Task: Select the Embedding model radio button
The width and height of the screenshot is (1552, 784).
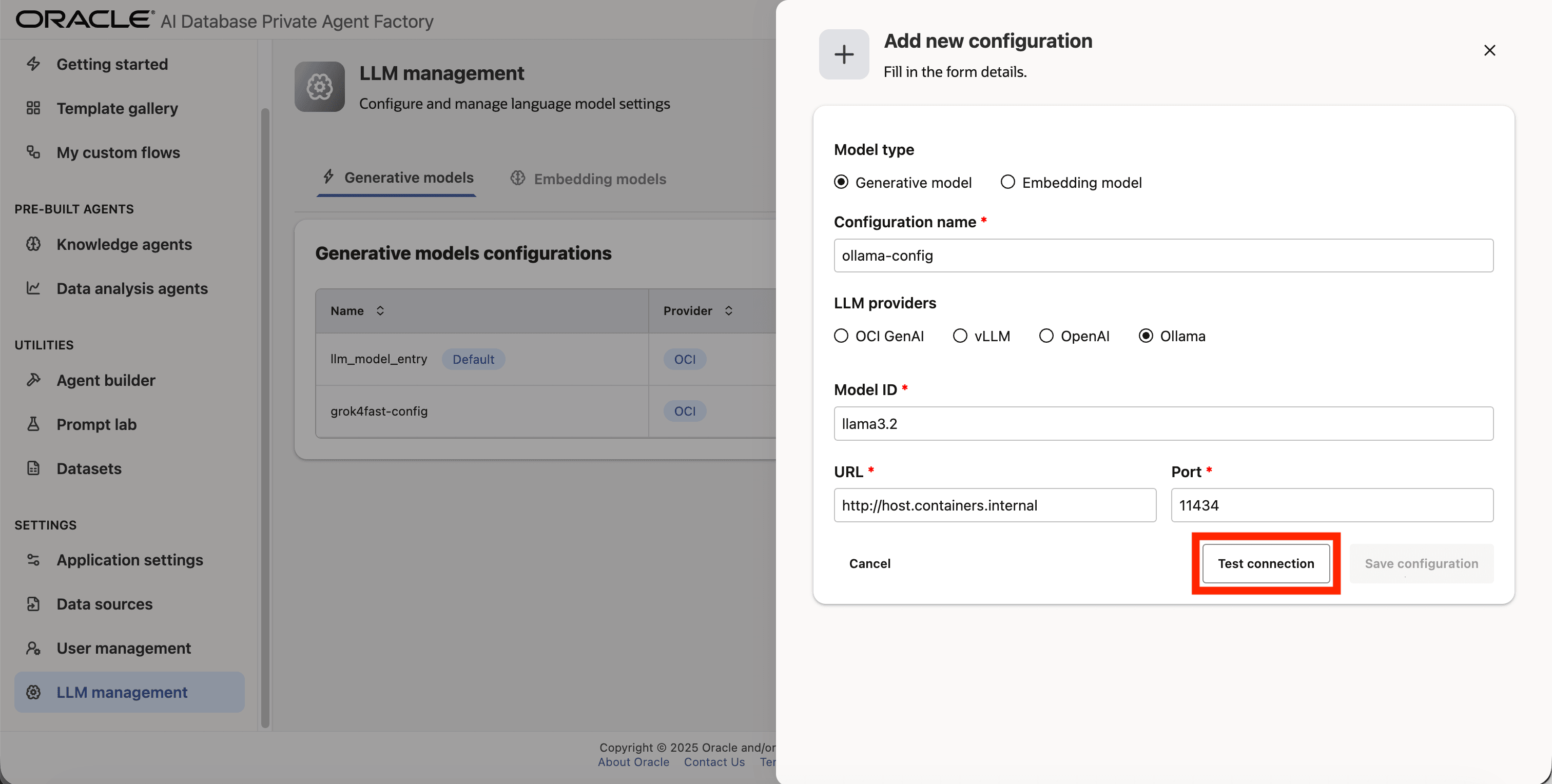Action: coord(1007,183)
